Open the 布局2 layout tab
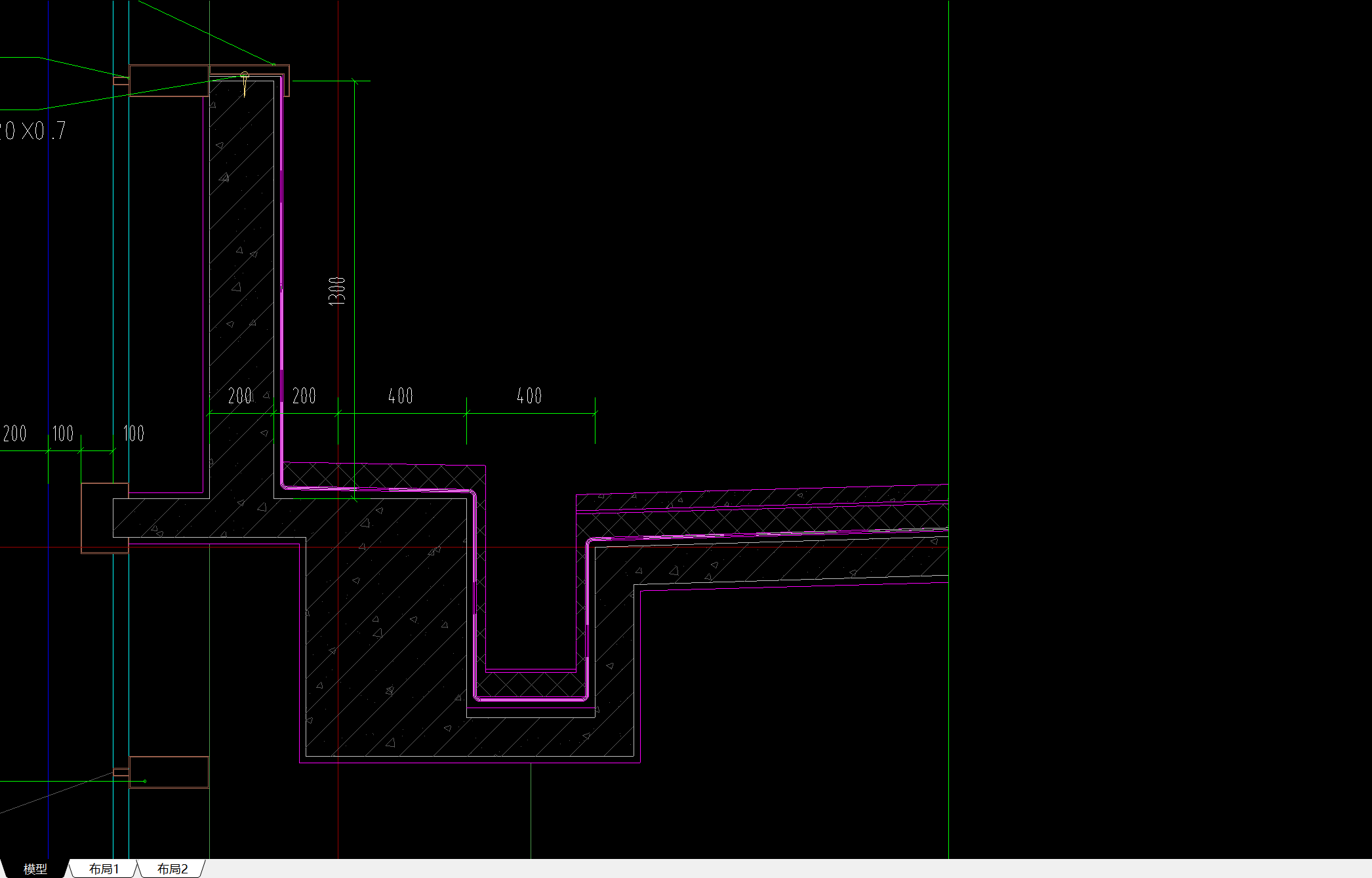1372x878 pixels. (172, 869)
